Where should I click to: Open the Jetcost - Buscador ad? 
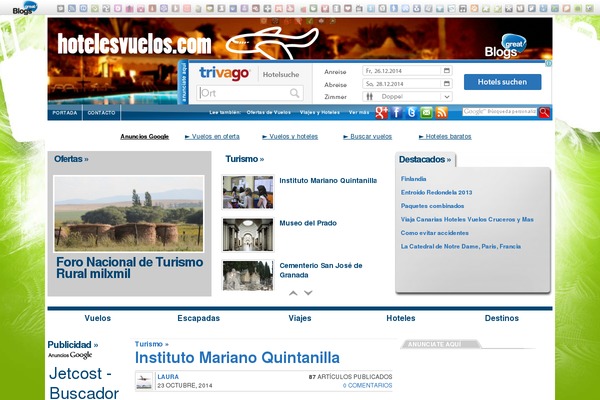[84, 383]
